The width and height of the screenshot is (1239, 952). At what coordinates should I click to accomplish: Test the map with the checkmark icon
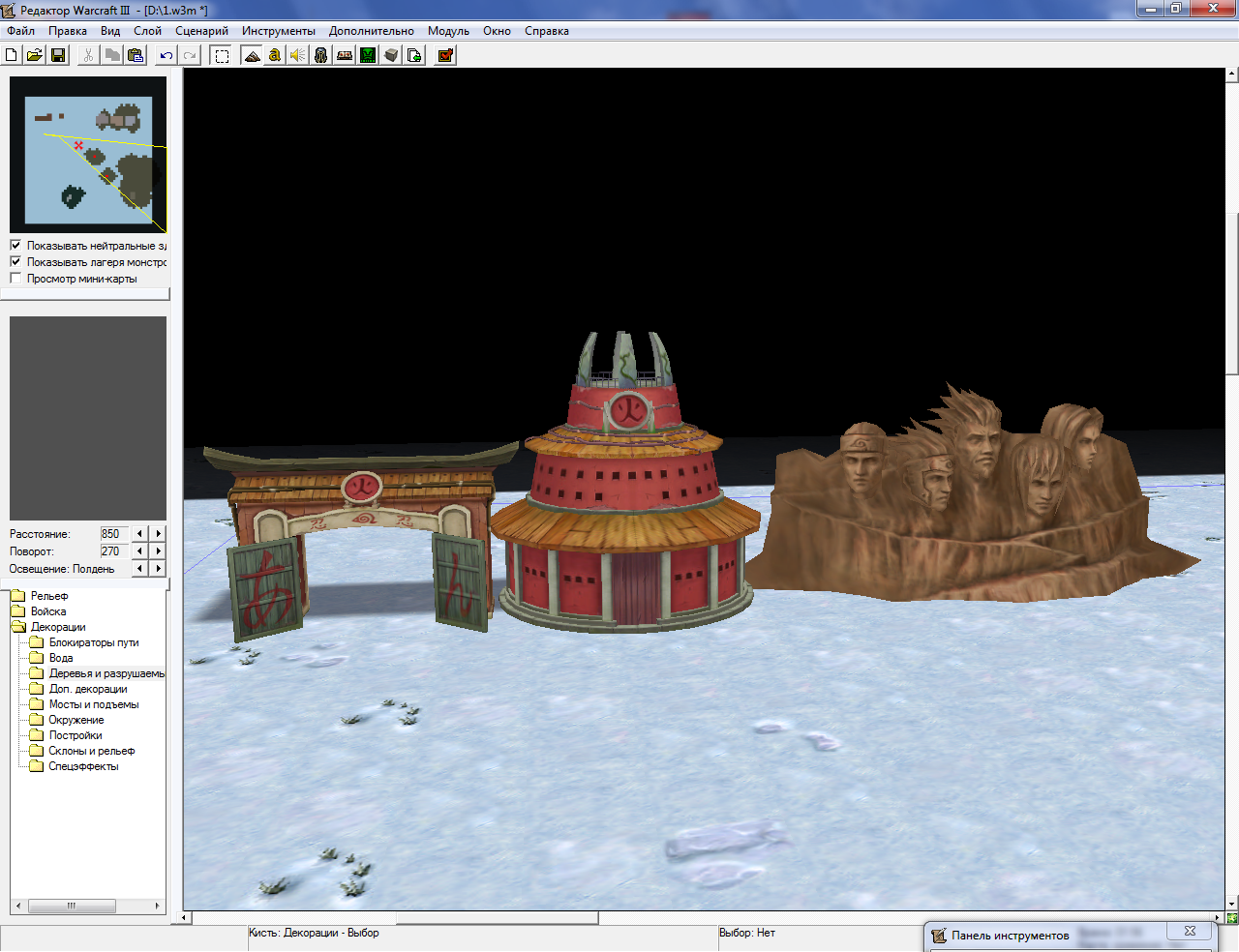click(445, 55)
